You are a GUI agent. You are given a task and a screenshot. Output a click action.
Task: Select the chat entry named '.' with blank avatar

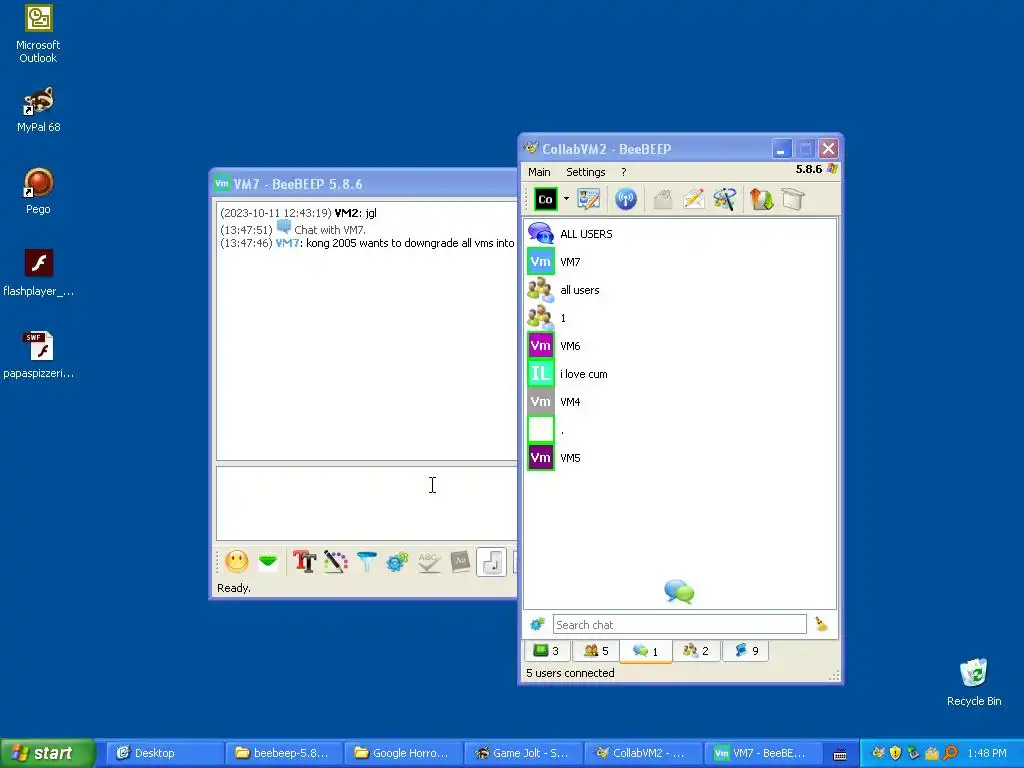679,430
